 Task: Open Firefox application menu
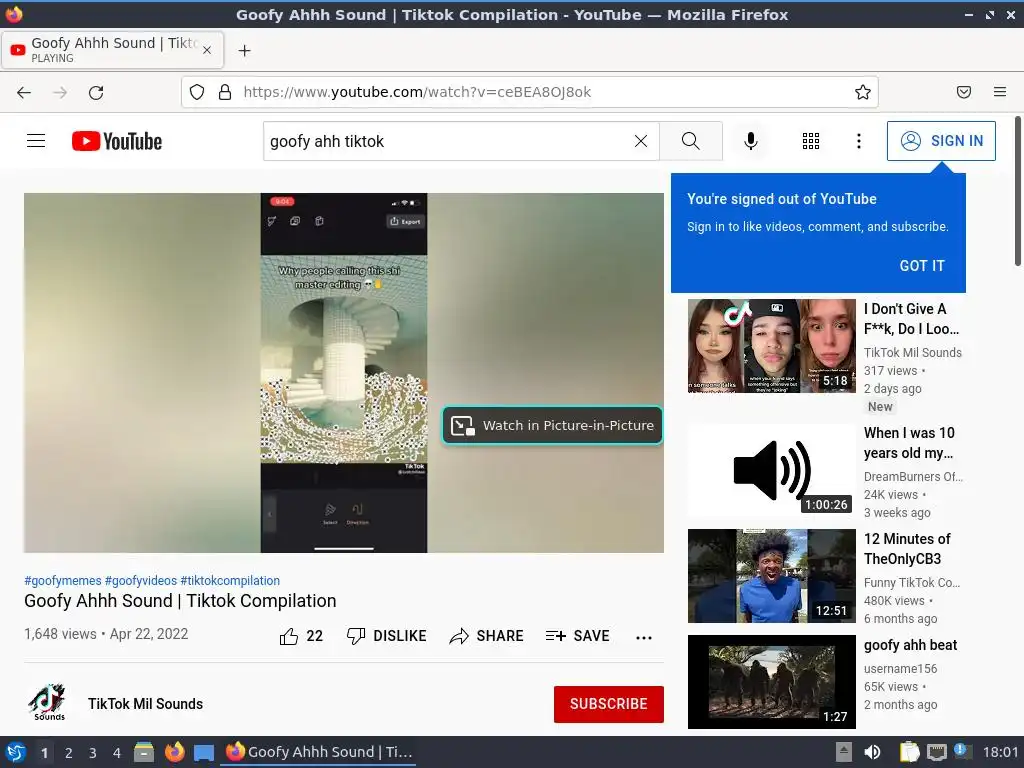1000,92
